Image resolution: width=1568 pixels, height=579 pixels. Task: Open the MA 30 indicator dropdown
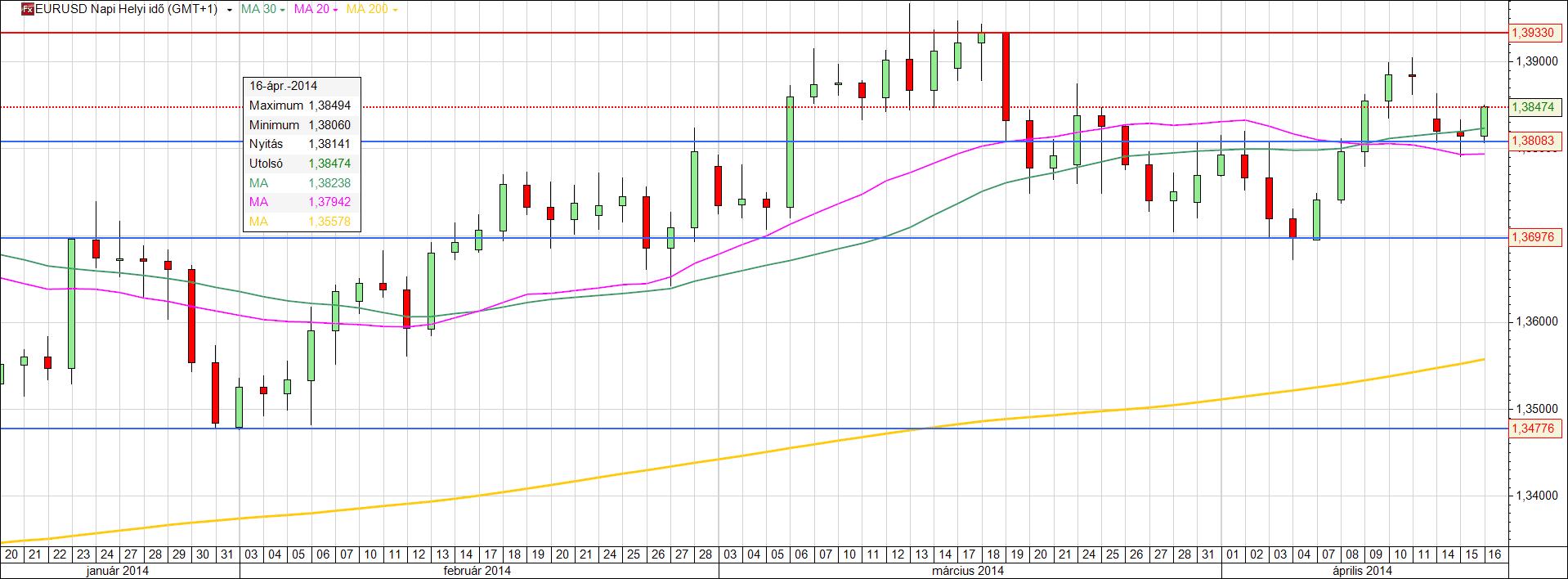click(x=282, y=11)
